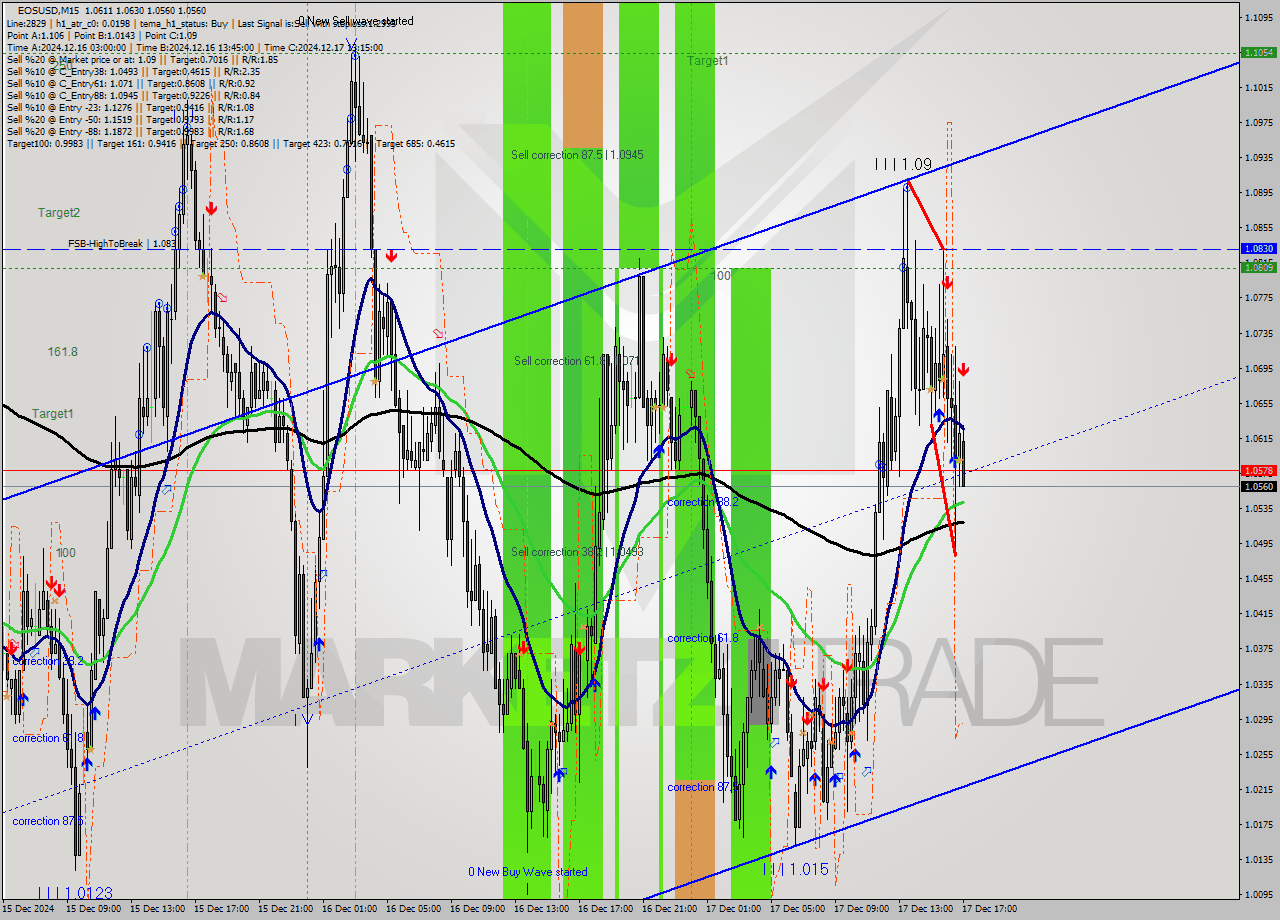Click the '15 Dec 2024' time axis label

[28, 909]
